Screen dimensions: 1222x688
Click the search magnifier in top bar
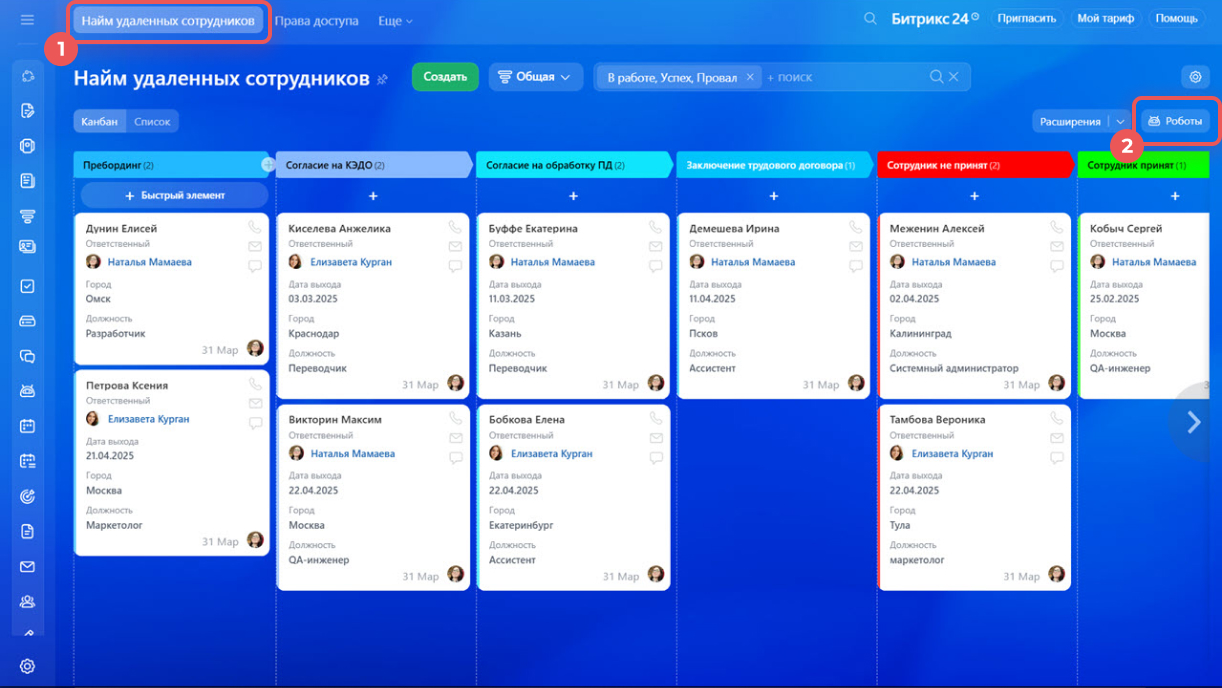(x=870, y=19)
